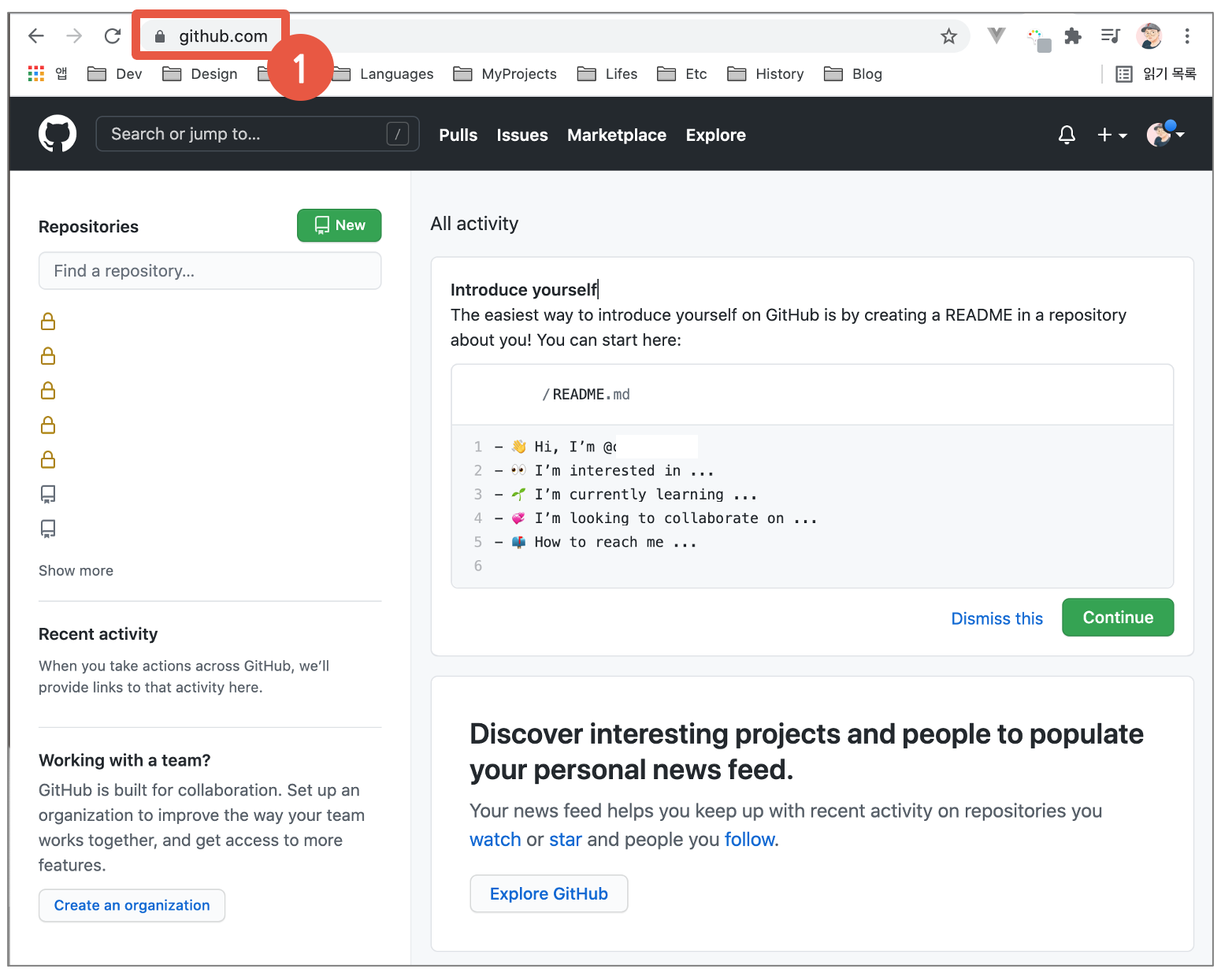Screen dimensions: 1221x980
Task: Click the fifth private repository lock icon
Action: point(48,459)
